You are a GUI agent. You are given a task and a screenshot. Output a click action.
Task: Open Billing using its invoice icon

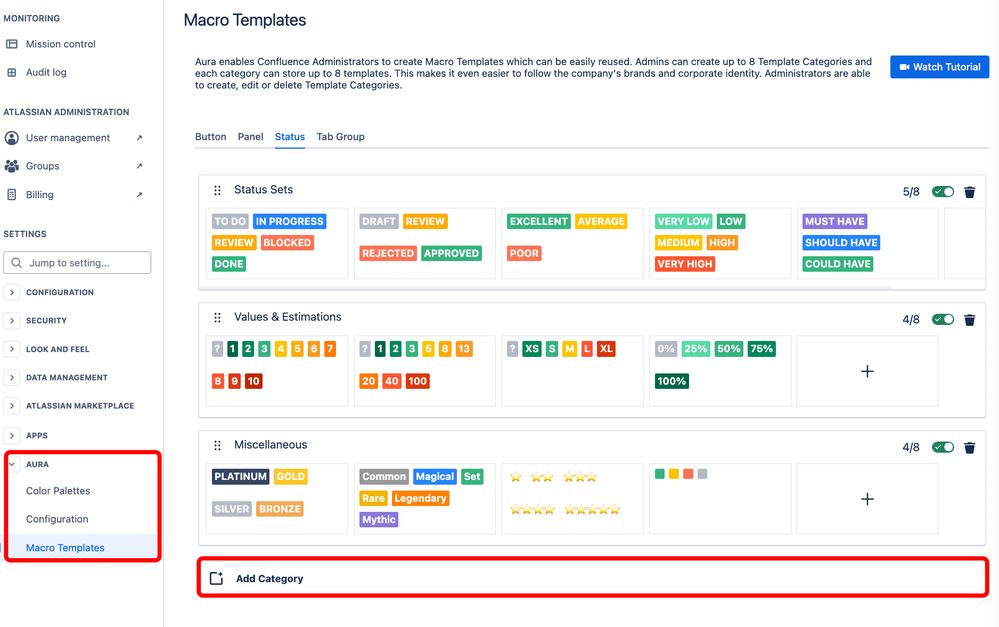coord(13,195)
